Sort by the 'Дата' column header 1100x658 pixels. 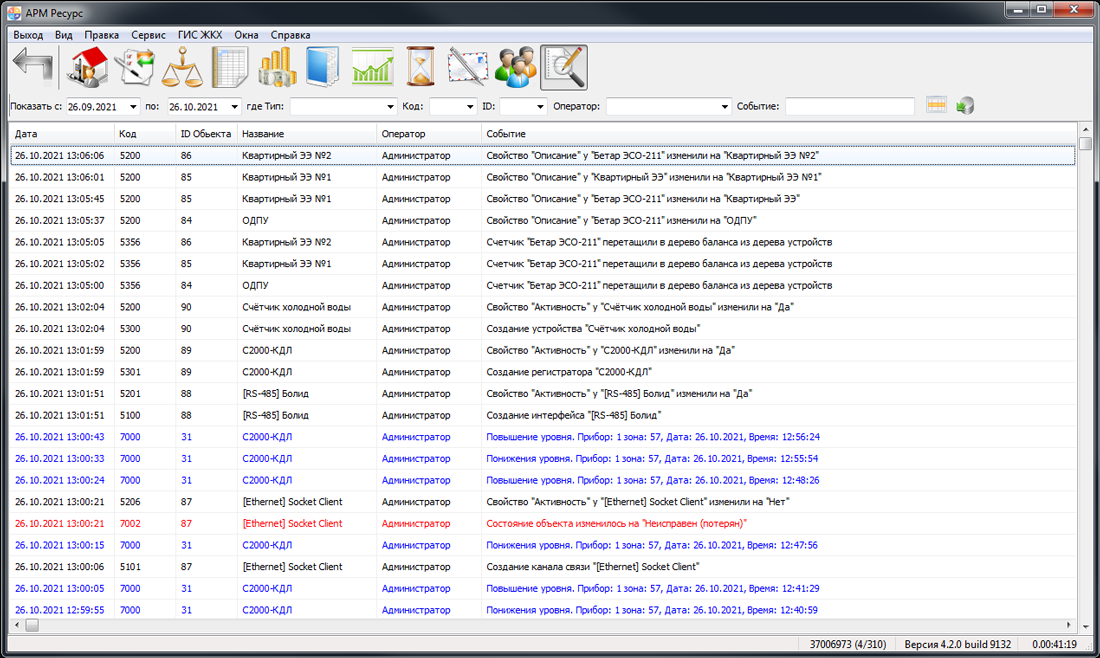click(x=62, y=134)
